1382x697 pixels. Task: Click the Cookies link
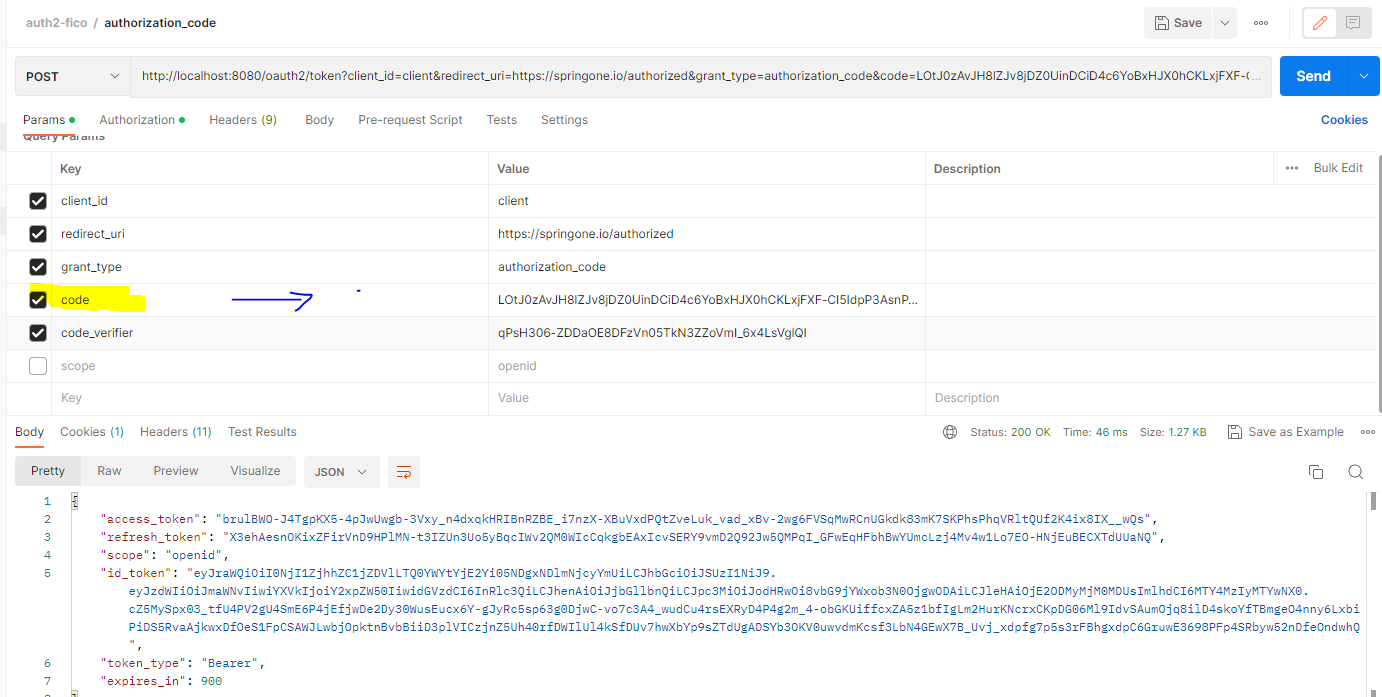pos(1344,119)
